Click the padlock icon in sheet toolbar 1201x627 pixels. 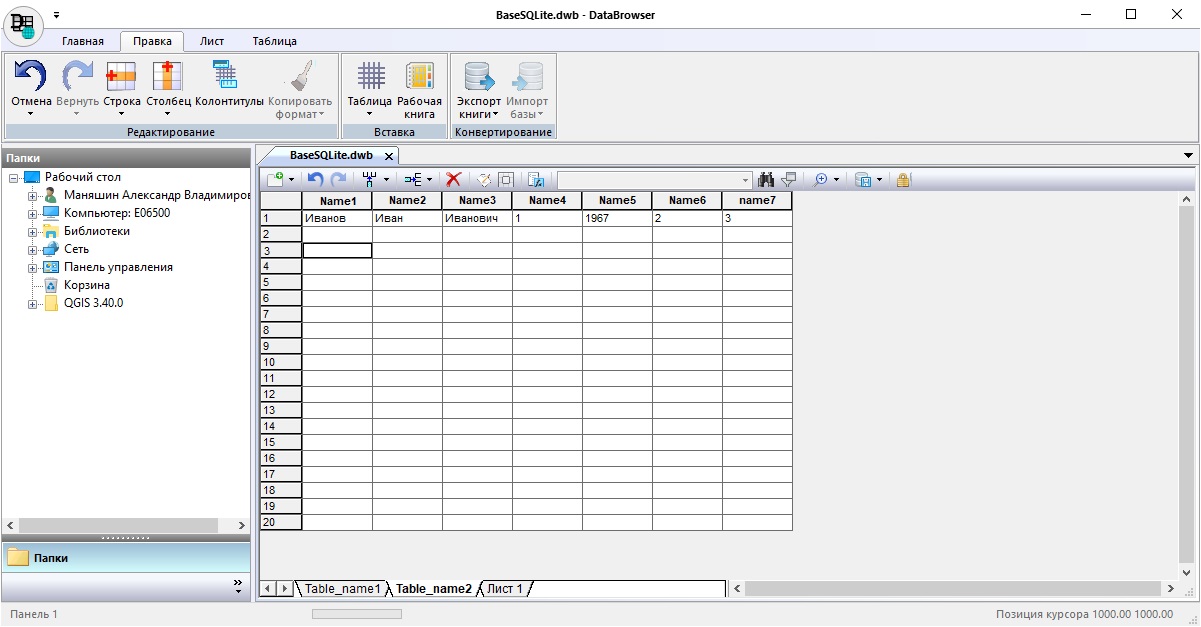pos(903,180)
